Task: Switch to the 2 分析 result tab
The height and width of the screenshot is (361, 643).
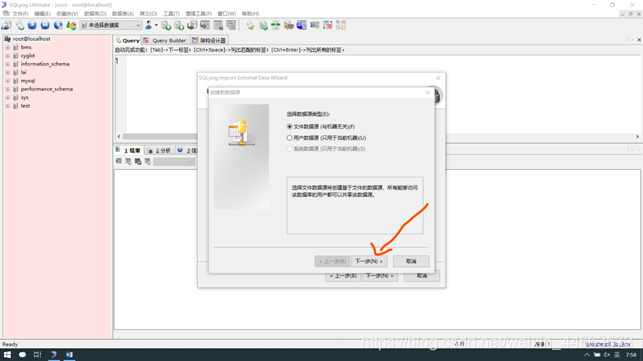Action: (160, 151)
